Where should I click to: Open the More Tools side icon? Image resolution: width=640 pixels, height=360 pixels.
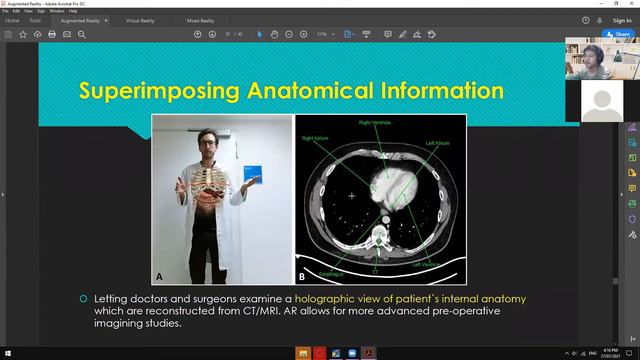point(632,235)
